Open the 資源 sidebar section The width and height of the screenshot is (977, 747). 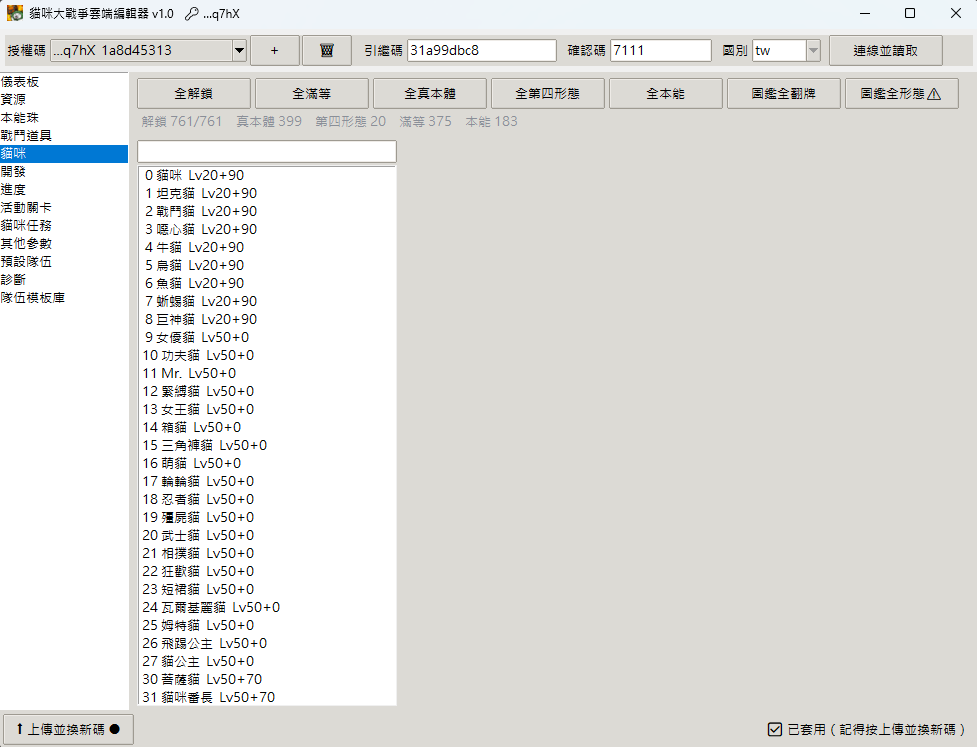64,100
